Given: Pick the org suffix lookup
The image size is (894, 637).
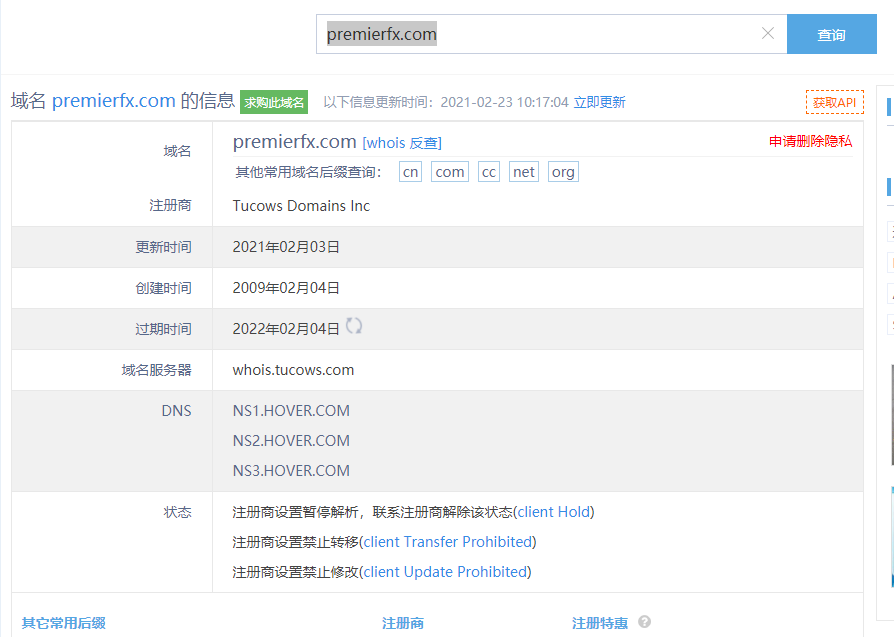Looking at the screenshot, I should 563,172.
